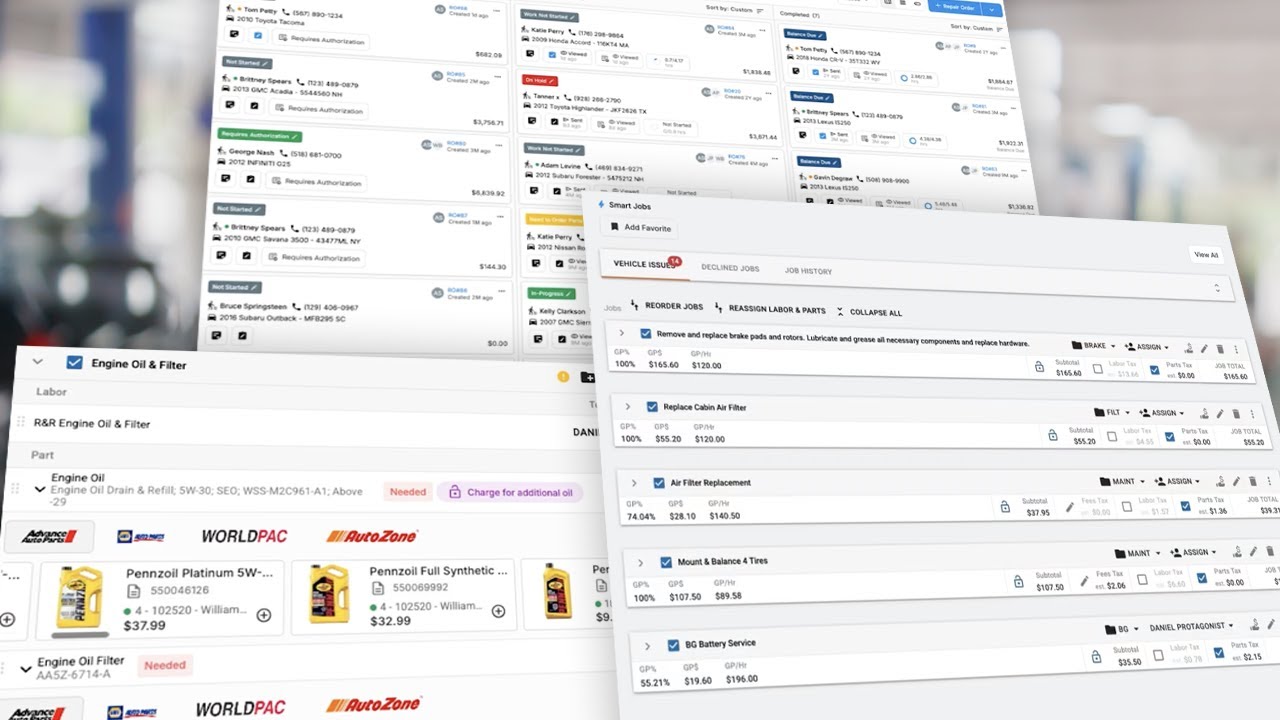
Task: Click George Nash's Requires Authorization button
Action: point(316,182)
